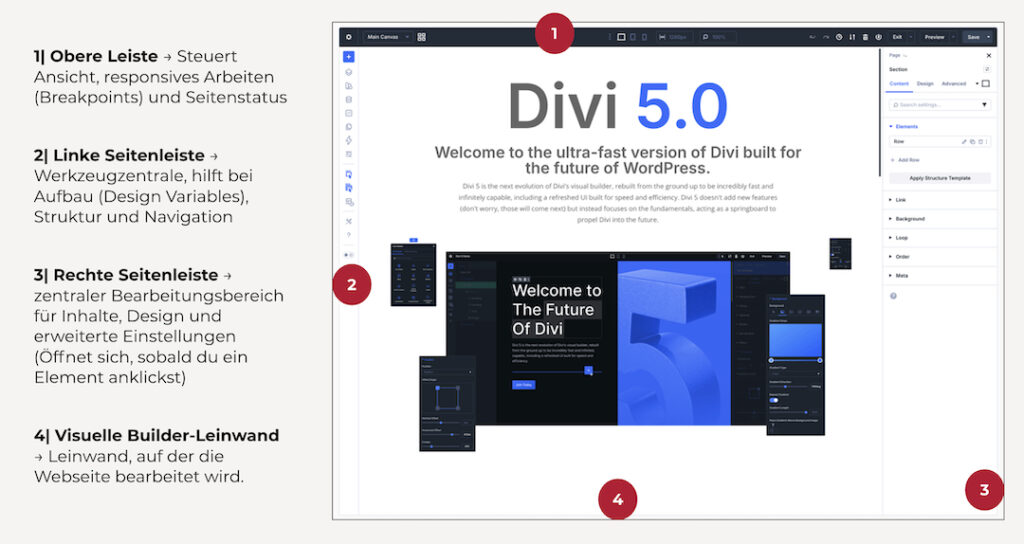1024x544 pixels.
Task: Open the filter arrow in Search settings
Action: coord(984,104)
